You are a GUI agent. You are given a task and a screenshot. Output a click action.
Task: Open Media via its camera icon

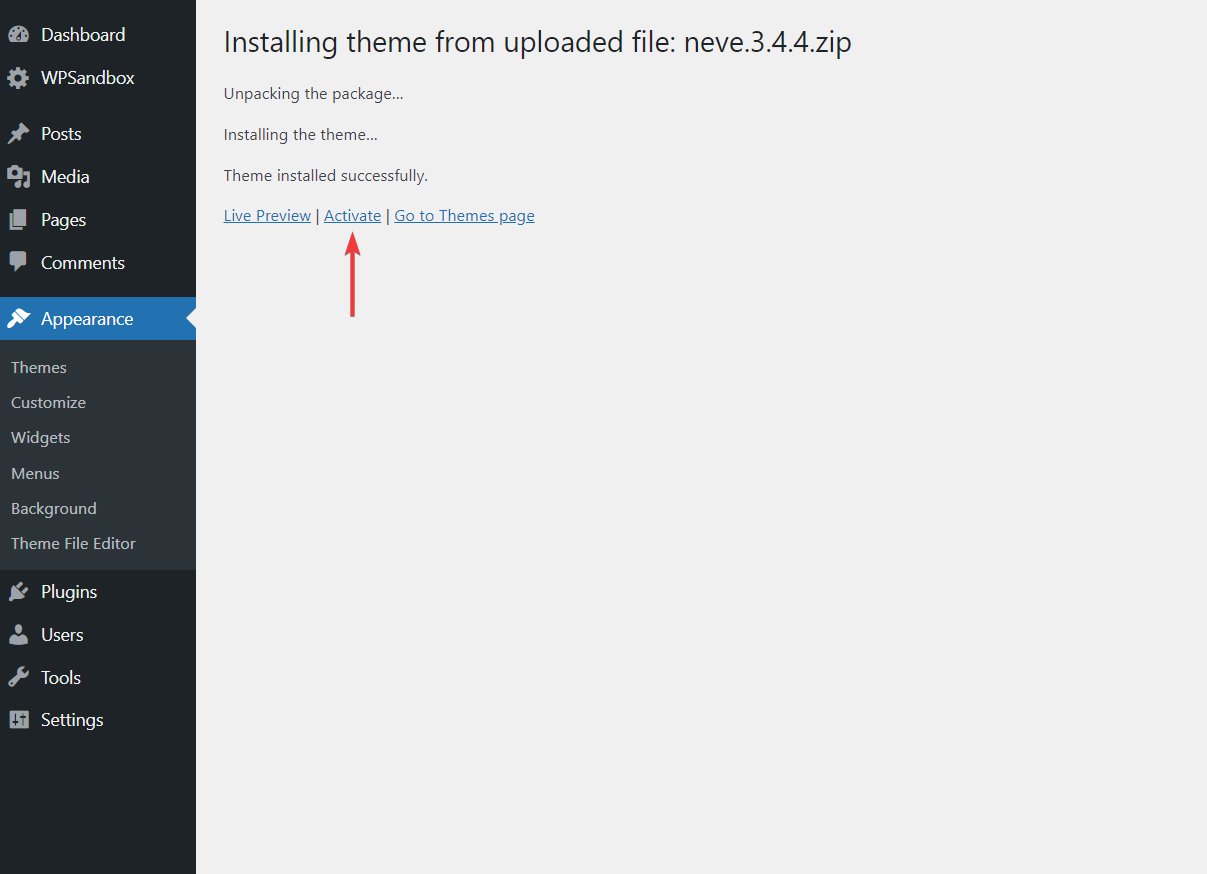click(21, 176)
